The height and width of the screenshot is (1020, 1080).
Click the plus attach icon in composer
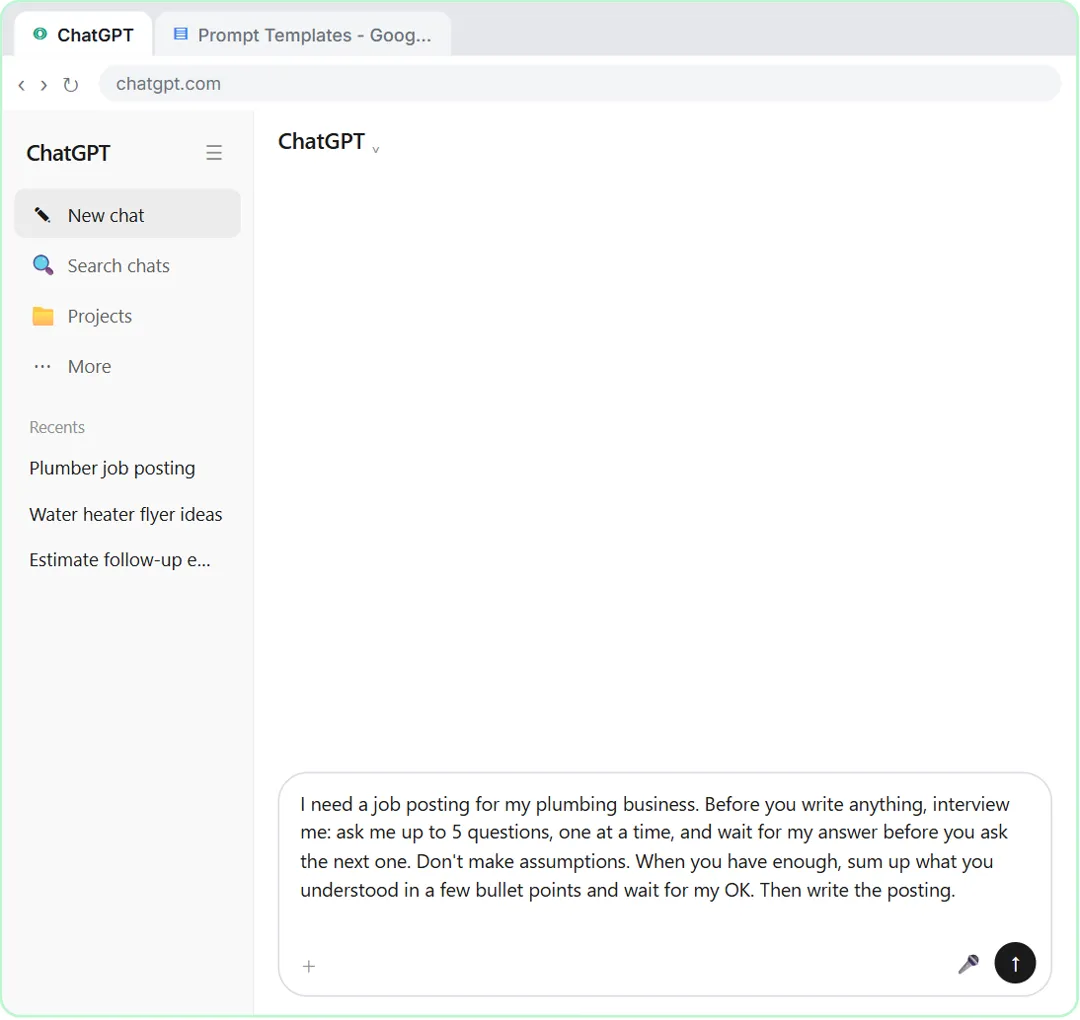[x=309, y=966]
